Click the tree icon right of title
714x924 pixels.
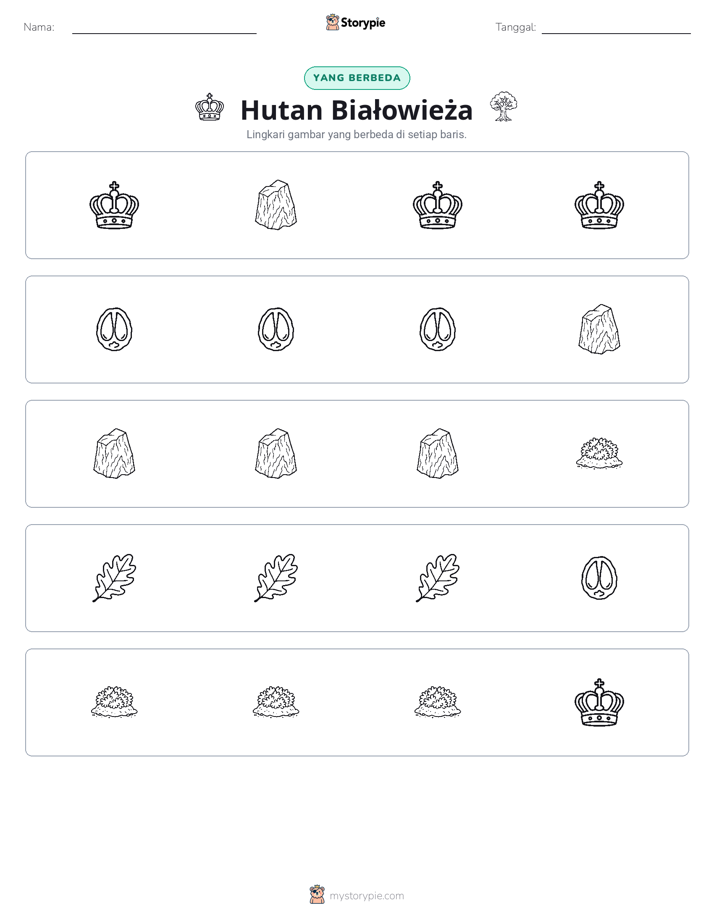coord(503,107)
